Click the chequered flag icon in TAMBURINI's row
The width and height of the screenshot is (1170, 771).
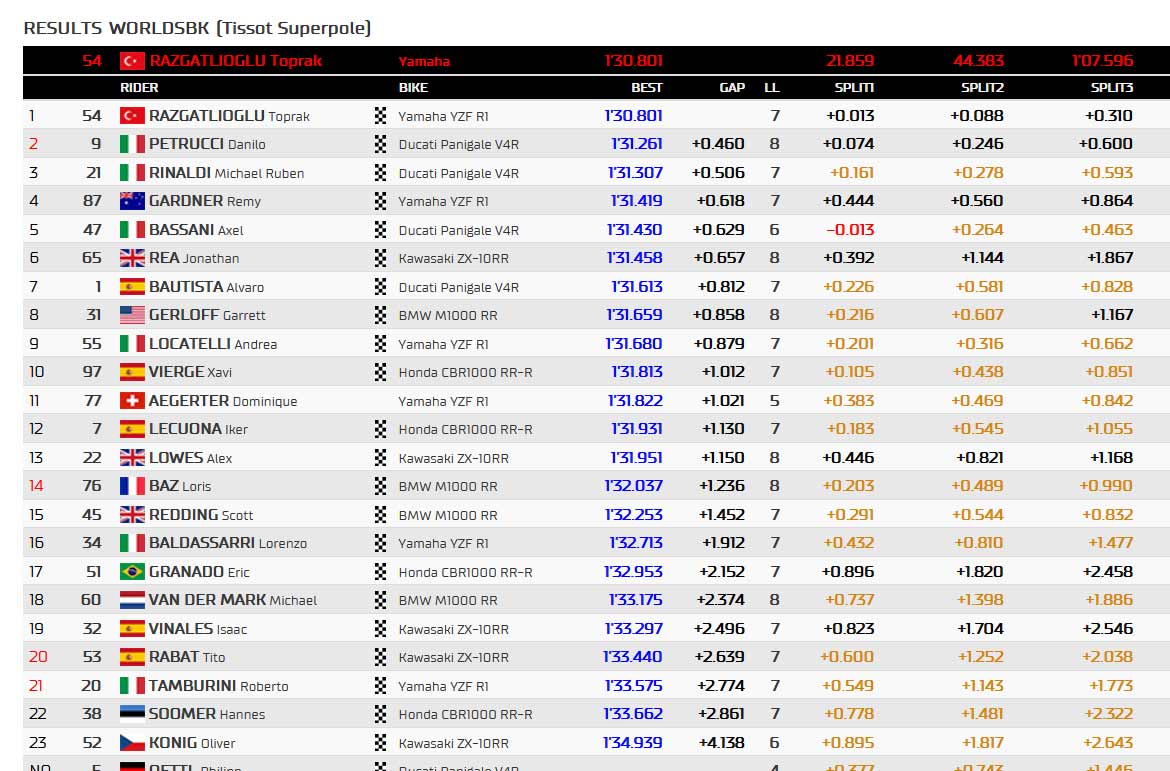[x=381, y=685]
